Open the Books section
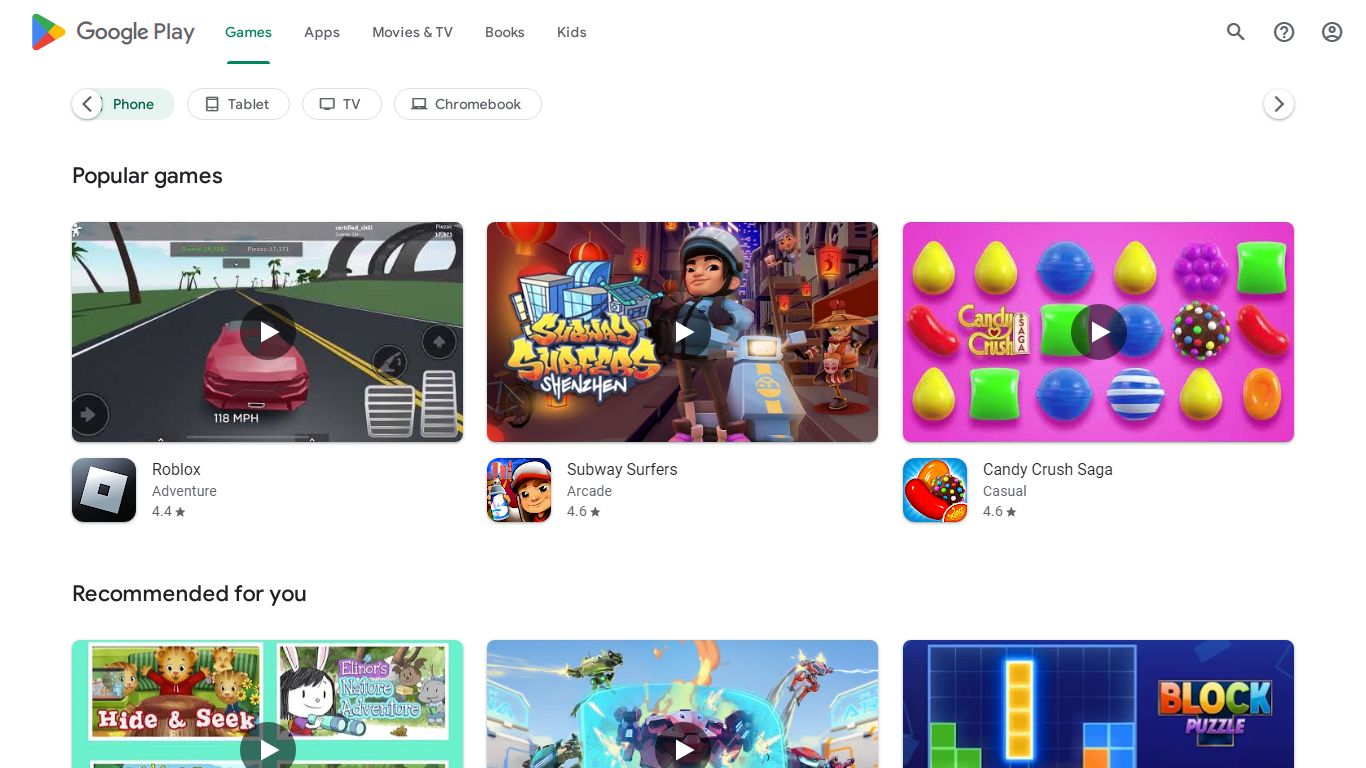This screenshot has height=768, width=1366. (505, 32)
